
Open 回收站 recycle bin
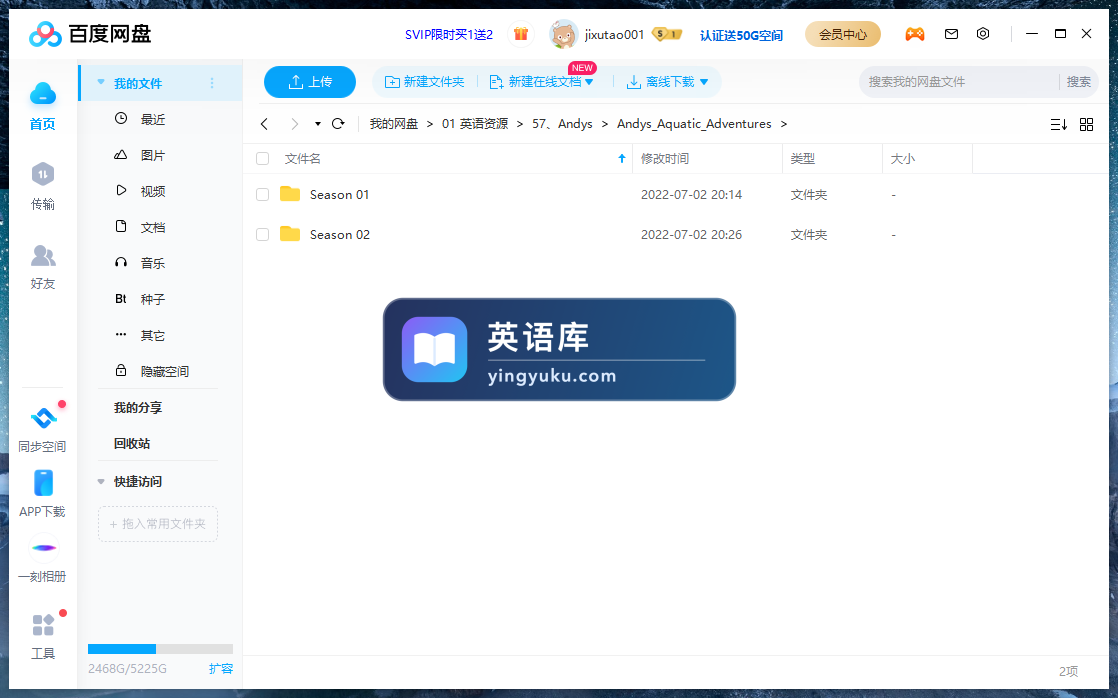(x=132, y=443)
